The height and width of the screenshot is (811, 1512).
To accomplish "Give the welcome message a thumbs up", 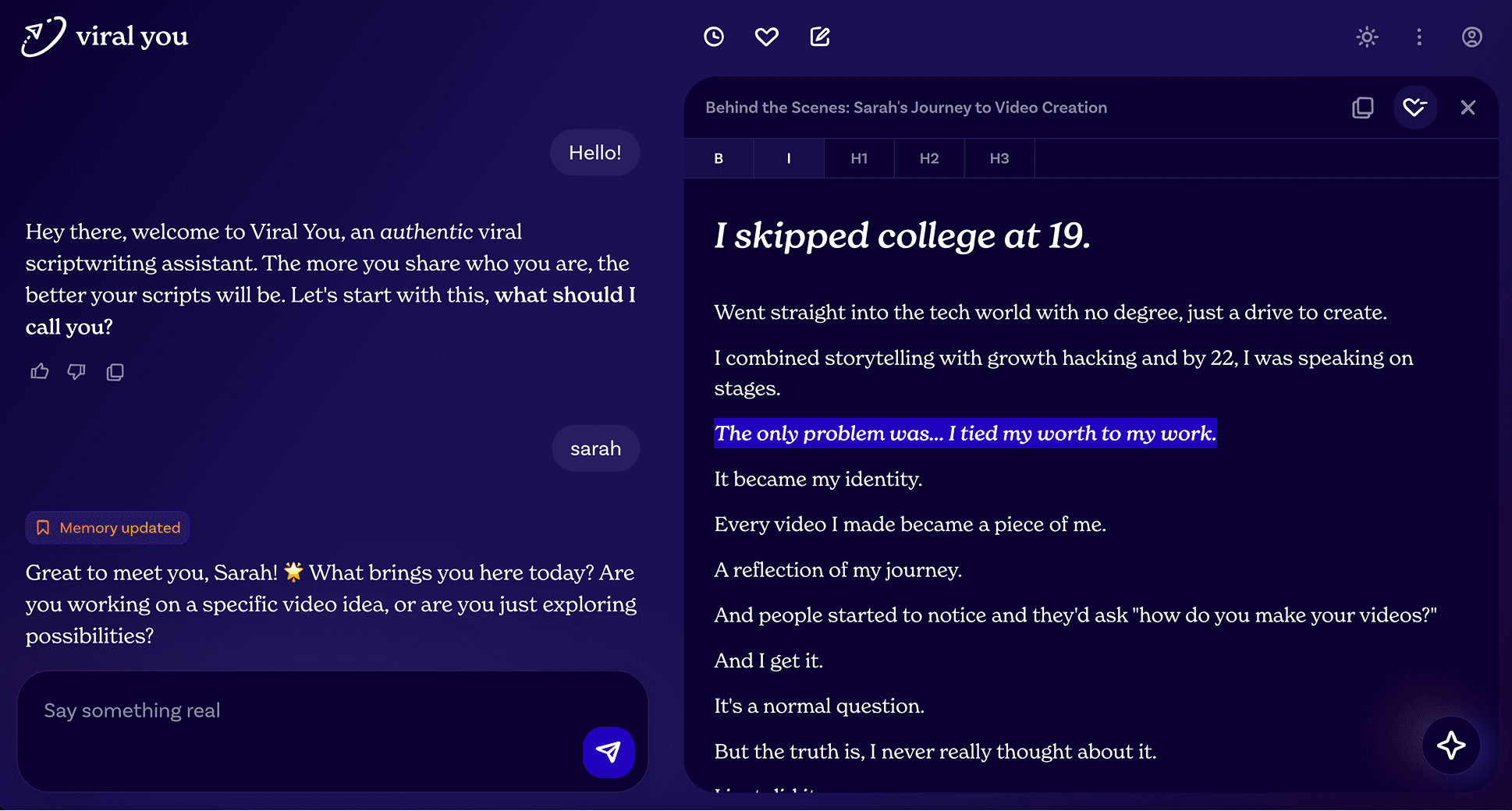I will point(40,371).
